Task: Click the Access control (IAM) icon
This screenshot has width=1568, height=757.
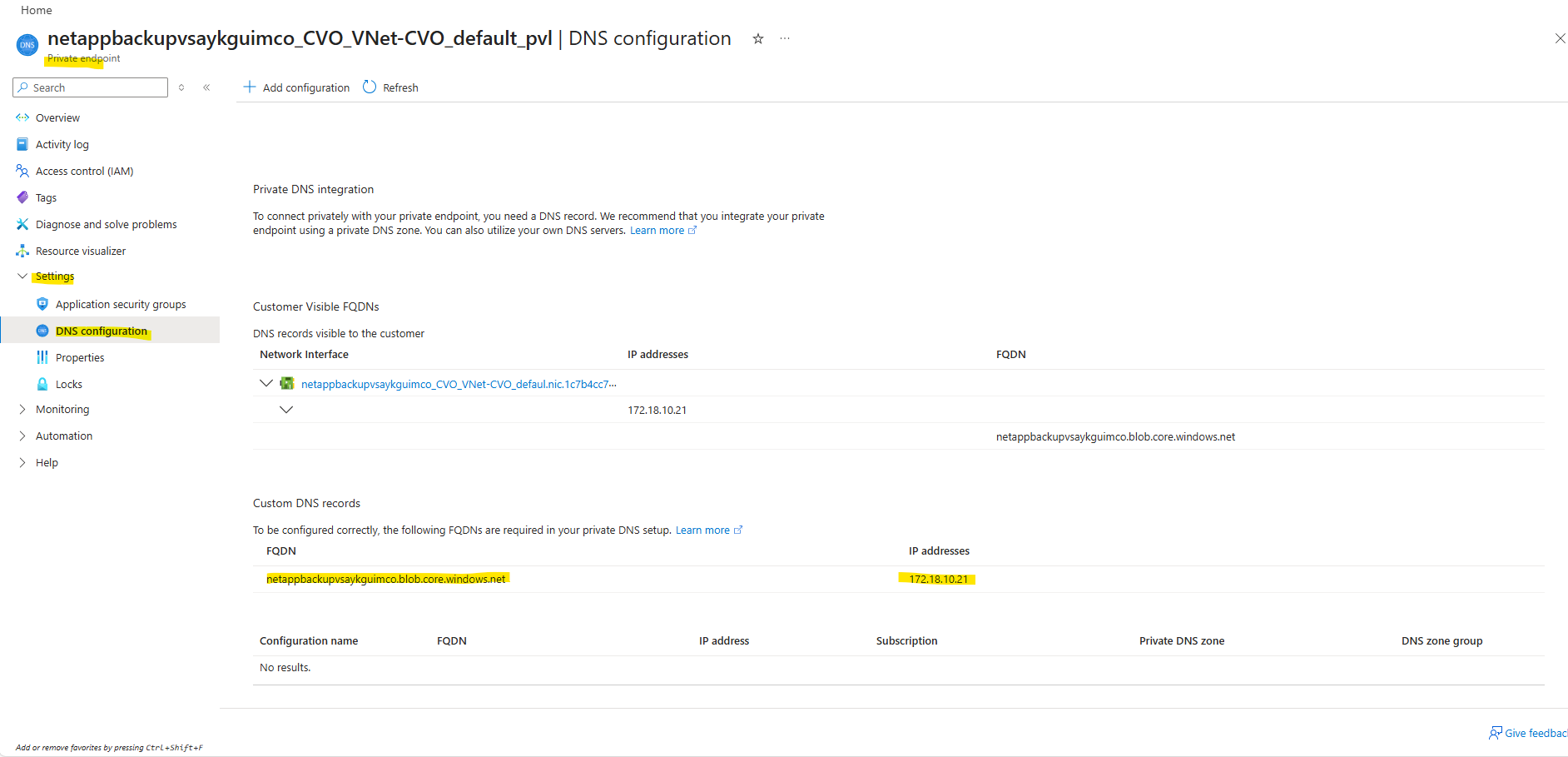Action: coord(22,171)
